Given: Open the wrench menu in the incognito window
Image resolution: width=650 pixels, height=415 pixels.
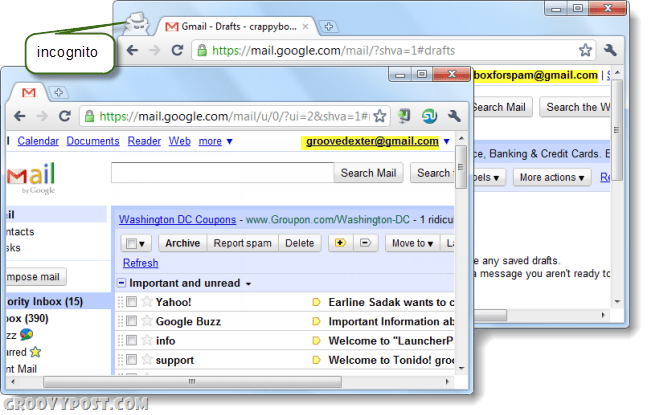Looking at the screenshot, I should (x=610, y=50).
